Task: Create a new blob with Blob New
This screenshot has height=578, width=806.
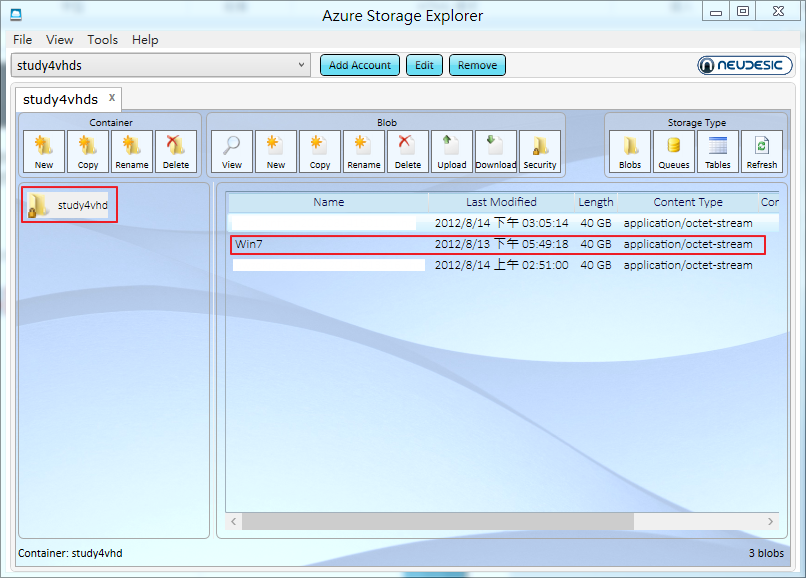Action: pos(276,151)
